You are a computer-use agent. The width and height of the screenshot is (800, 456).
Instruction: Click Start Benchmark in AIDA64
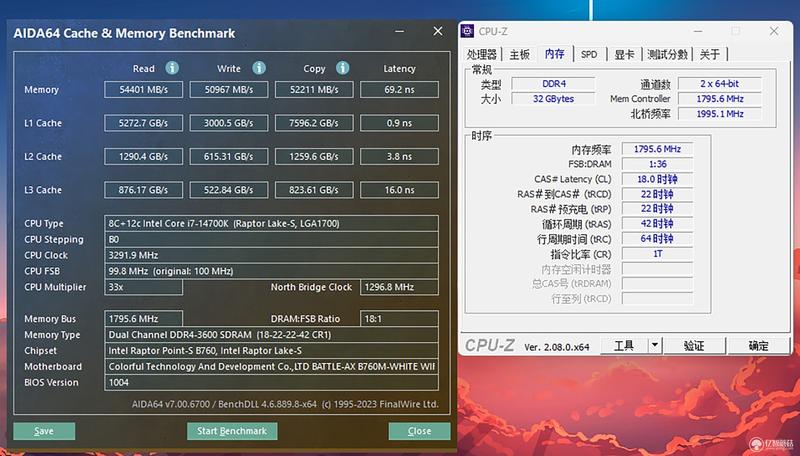click(232, 431)
